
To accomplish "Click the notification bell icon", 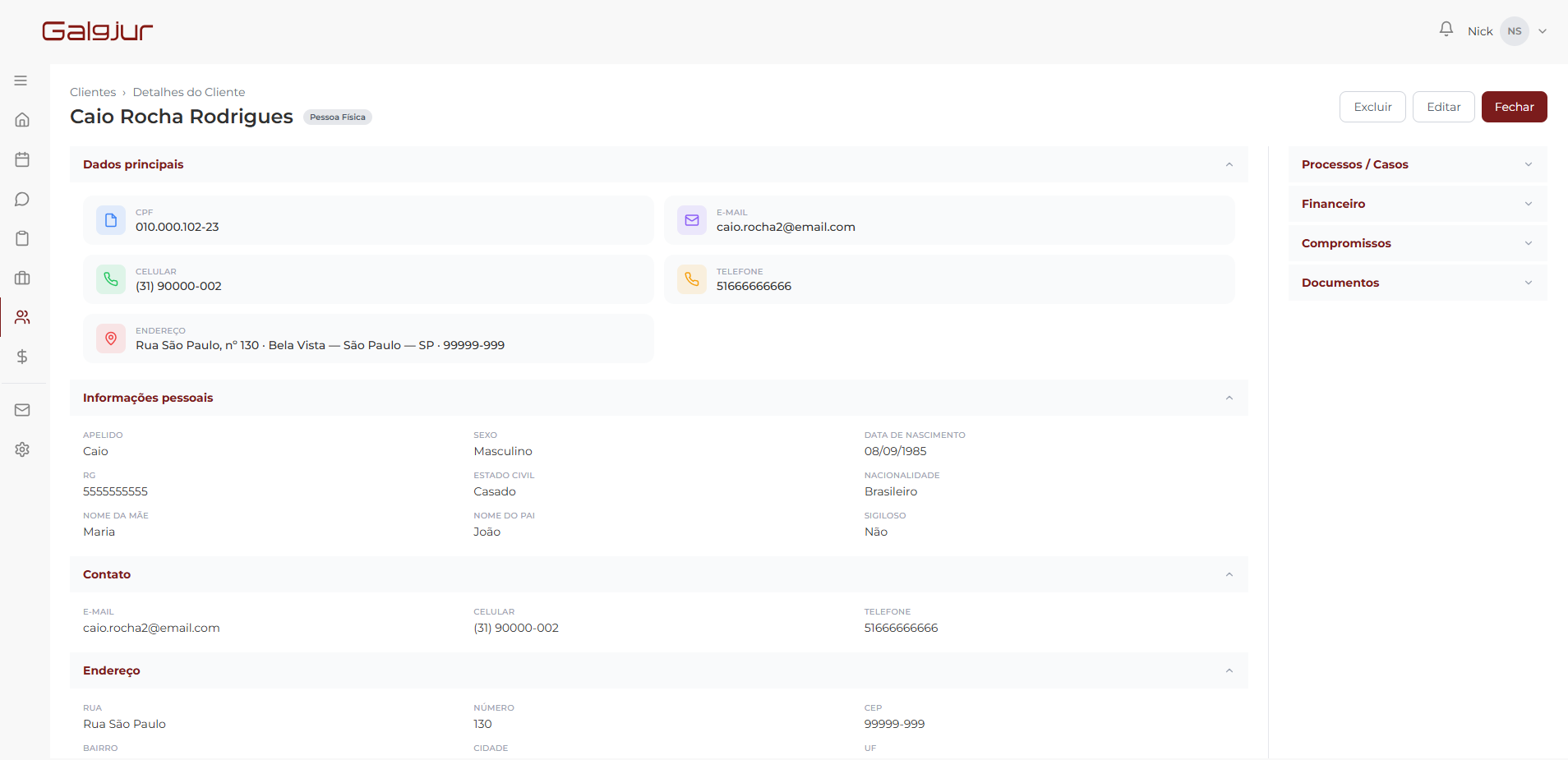I will (1446, 30).
